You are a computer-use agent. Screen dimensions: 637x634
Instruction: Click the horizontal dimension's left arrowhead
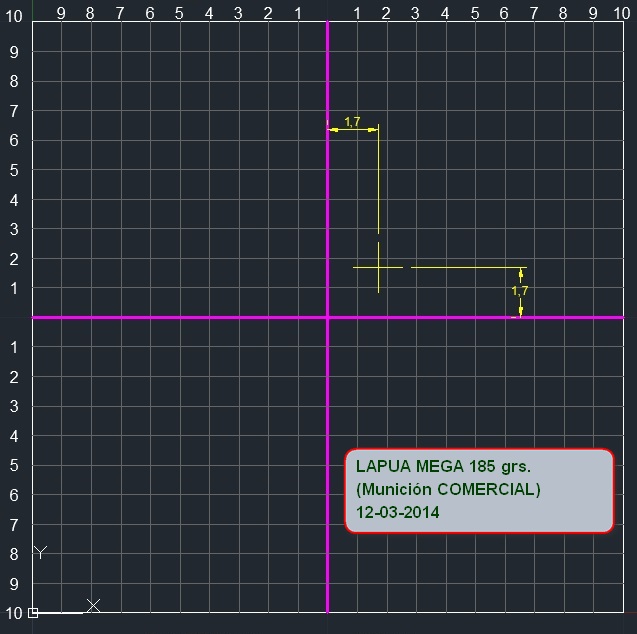click(333, 129)
